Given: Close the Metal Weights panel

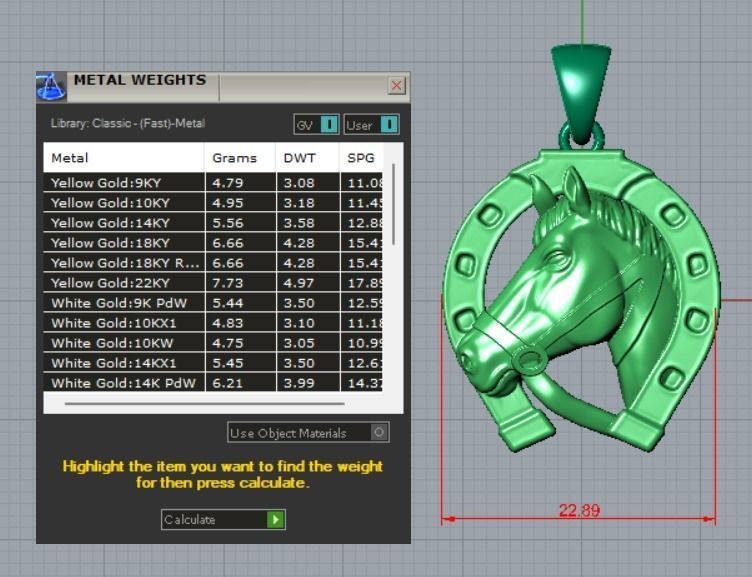Looking at the screenshot, I should point(396,86).
